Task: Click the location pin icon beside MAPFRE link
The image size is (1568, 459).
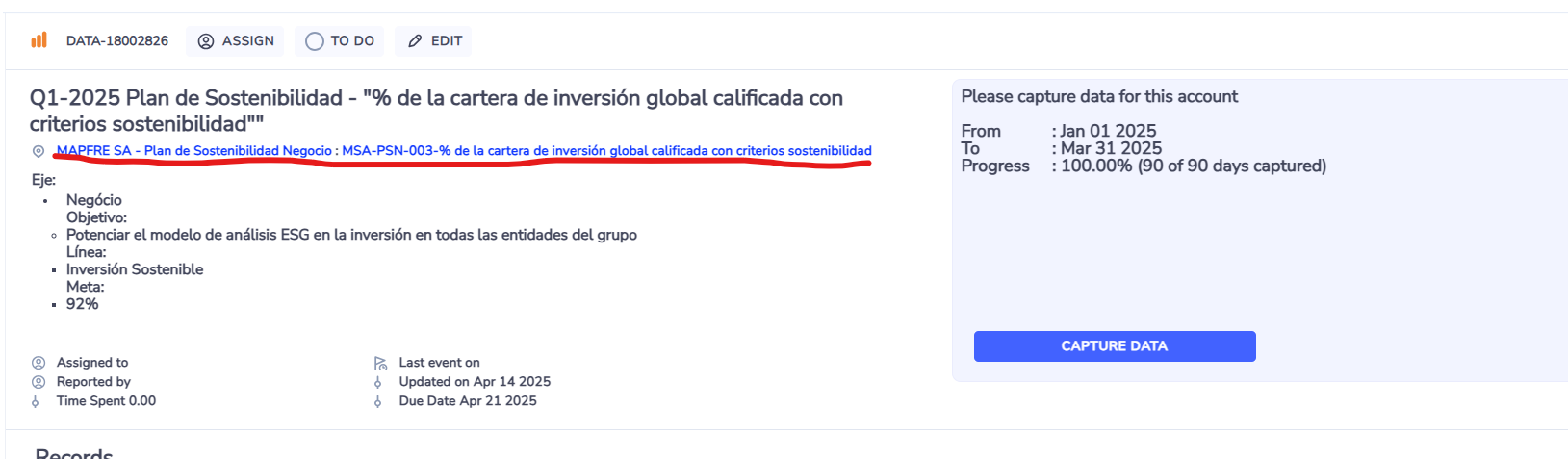Action: click(x=39, y=151)
